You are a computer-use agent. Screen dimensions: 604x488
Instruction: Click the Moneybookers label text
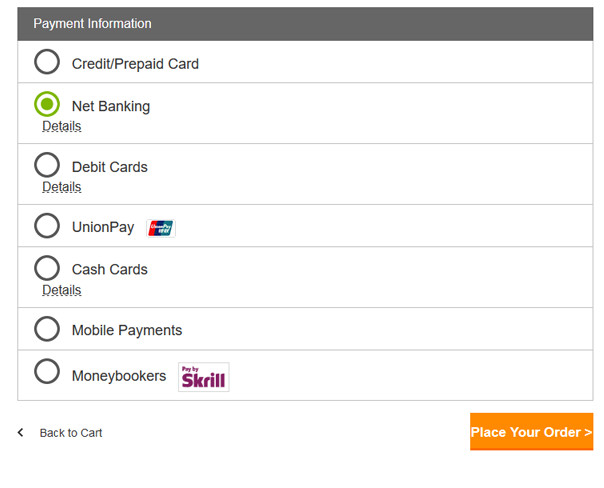tap(119, 376)
